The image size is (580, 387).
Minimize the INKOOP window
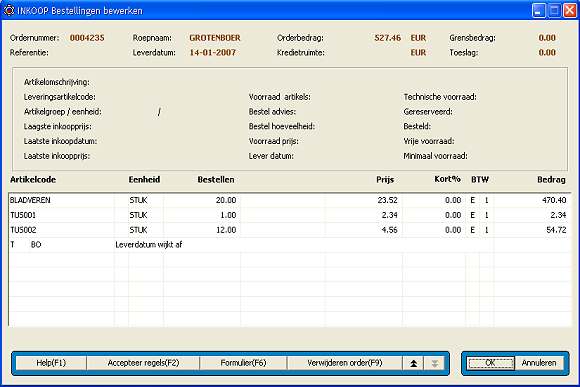pos(539,10)
